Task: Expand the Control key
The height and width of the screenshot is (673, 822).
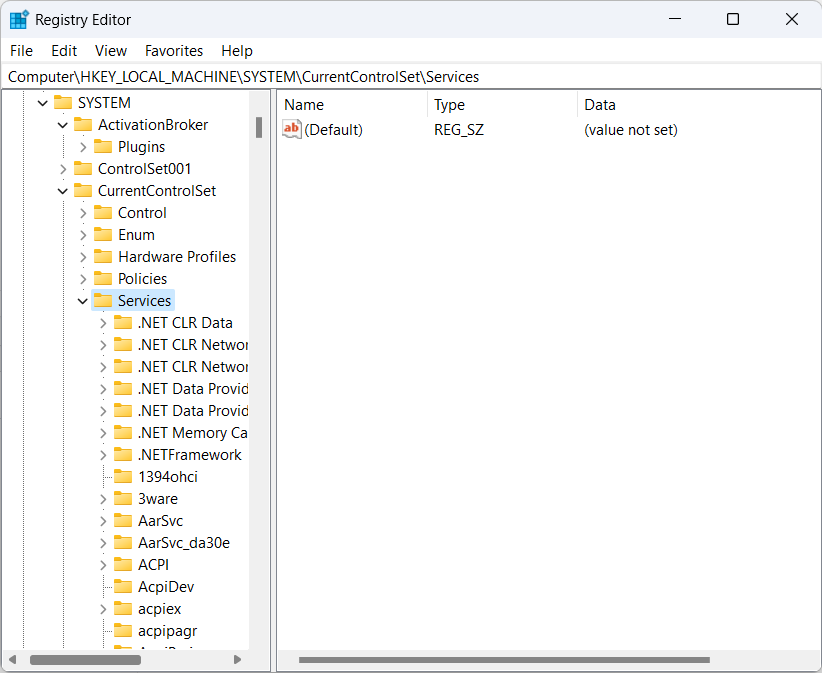Action: click(x=83, y=213)
